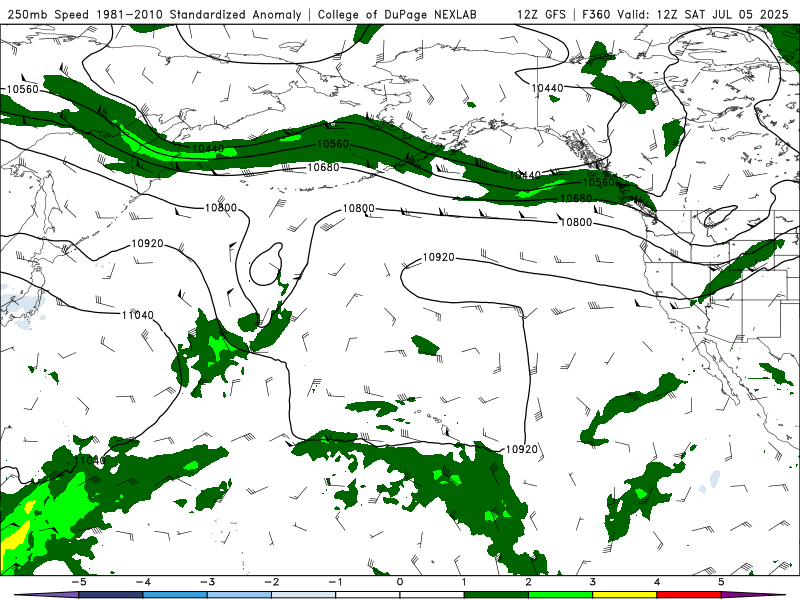Select the light blue -3 to -2 colorbar segment
This screenshot has width=800, height=600.
click(239, 595)
